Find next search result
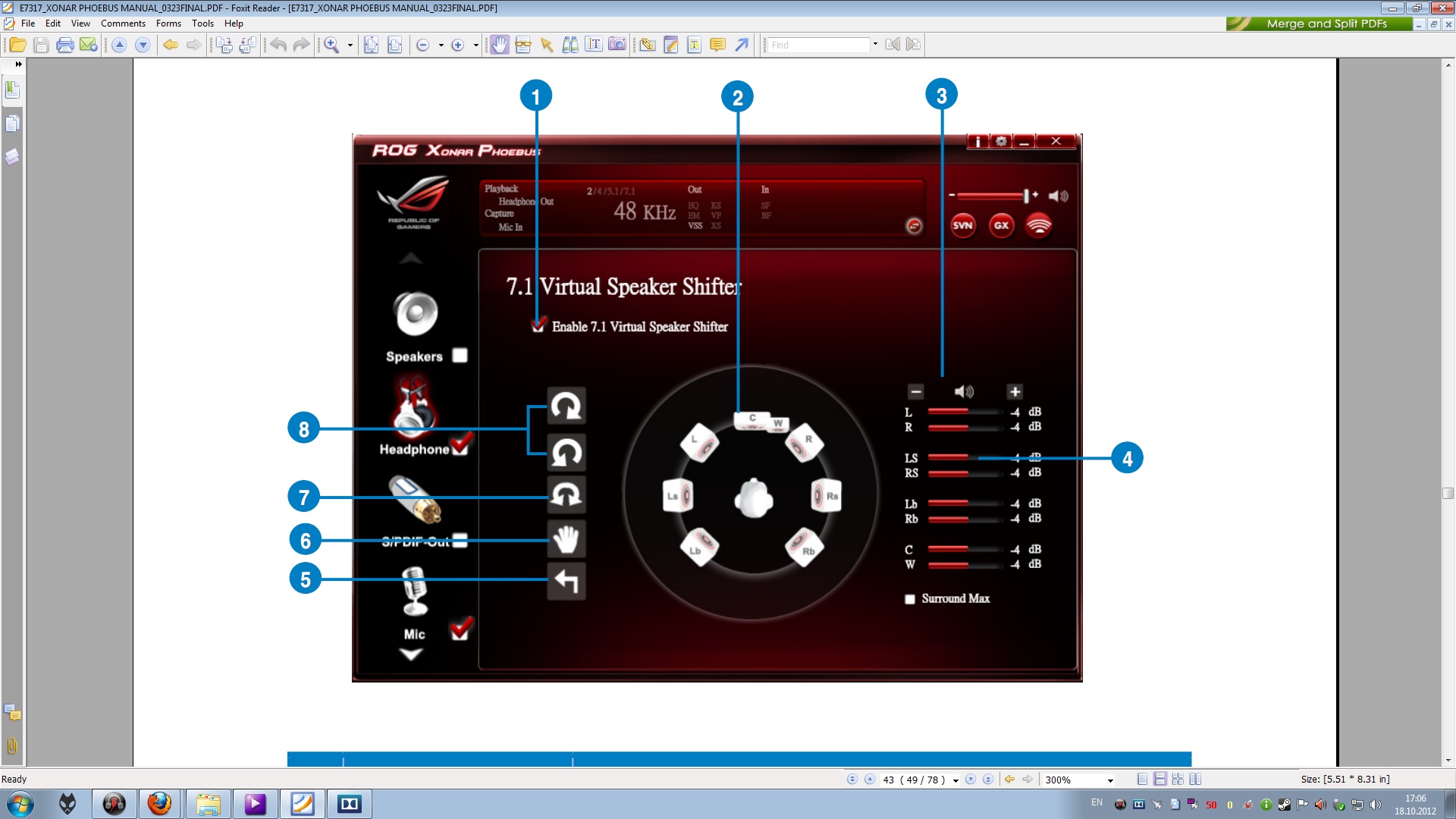This screenshot has height=819, width=1456. (913, 45)
